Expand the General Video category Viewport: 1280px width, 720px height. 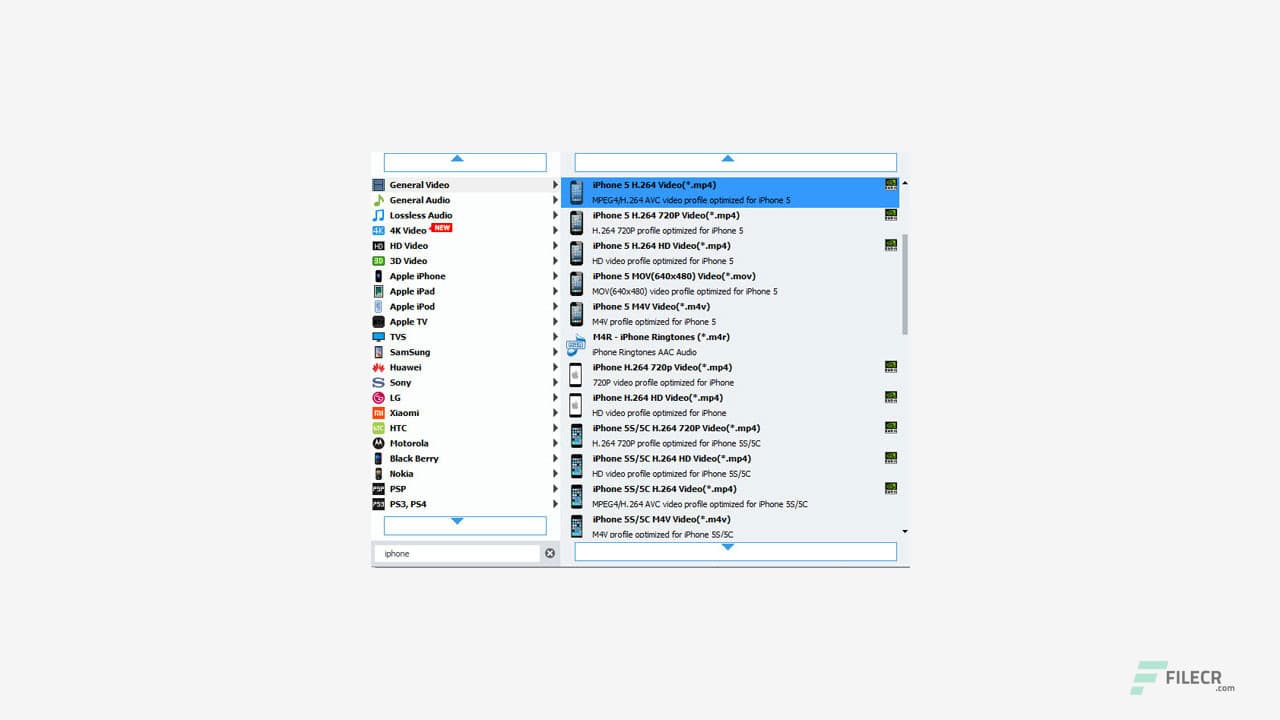556,184
